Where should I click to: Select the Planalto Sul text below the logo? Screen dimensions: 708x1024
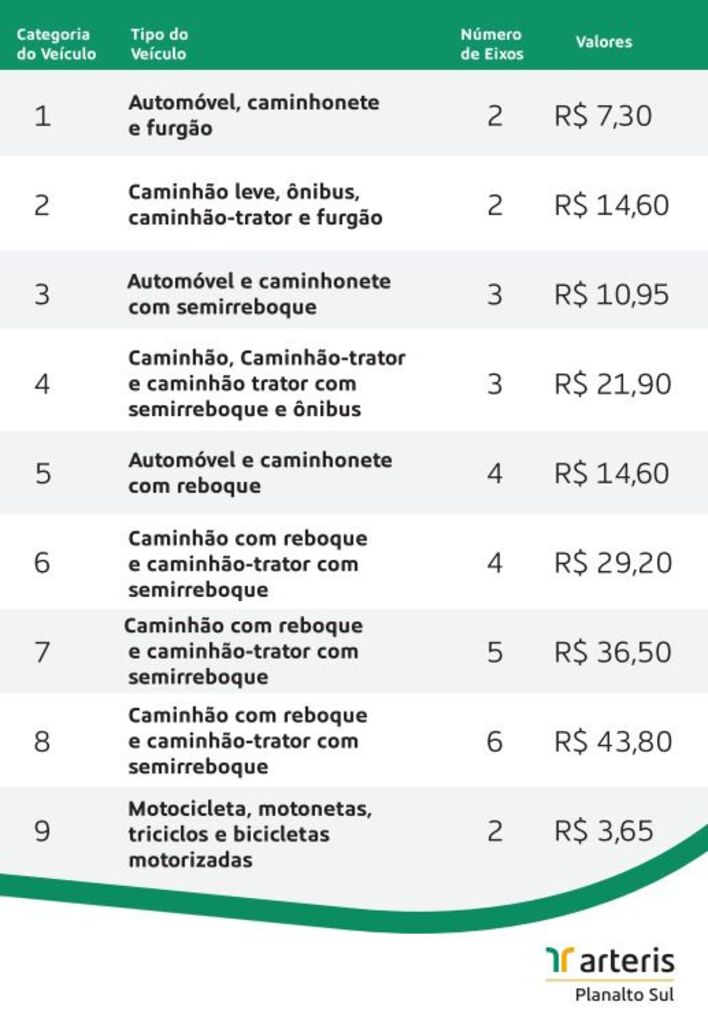[624, 995]
